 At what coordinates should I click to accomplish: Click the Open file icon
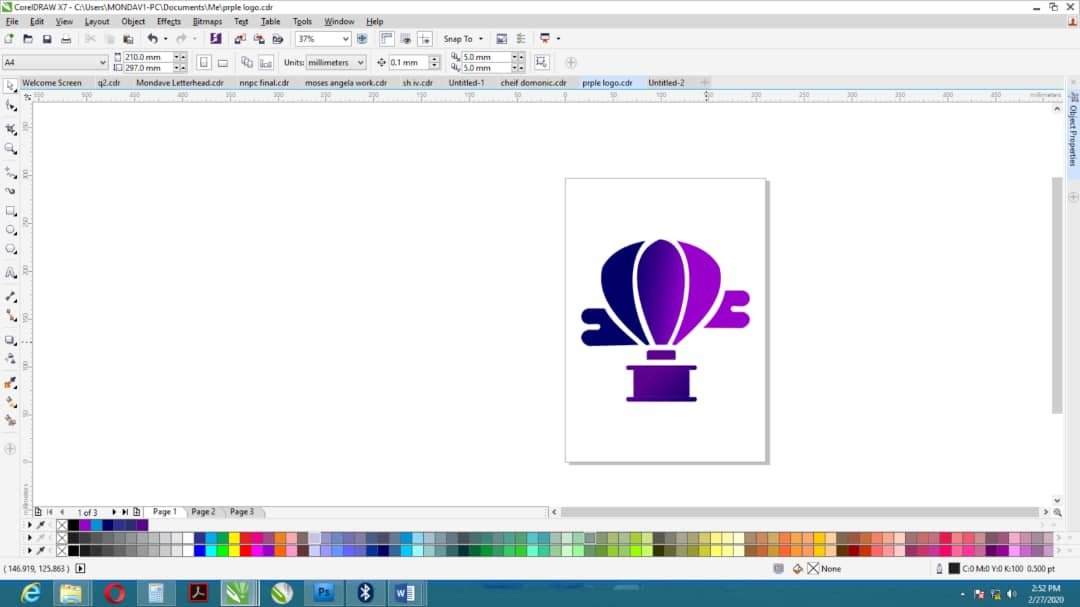(x=28, y=39)
